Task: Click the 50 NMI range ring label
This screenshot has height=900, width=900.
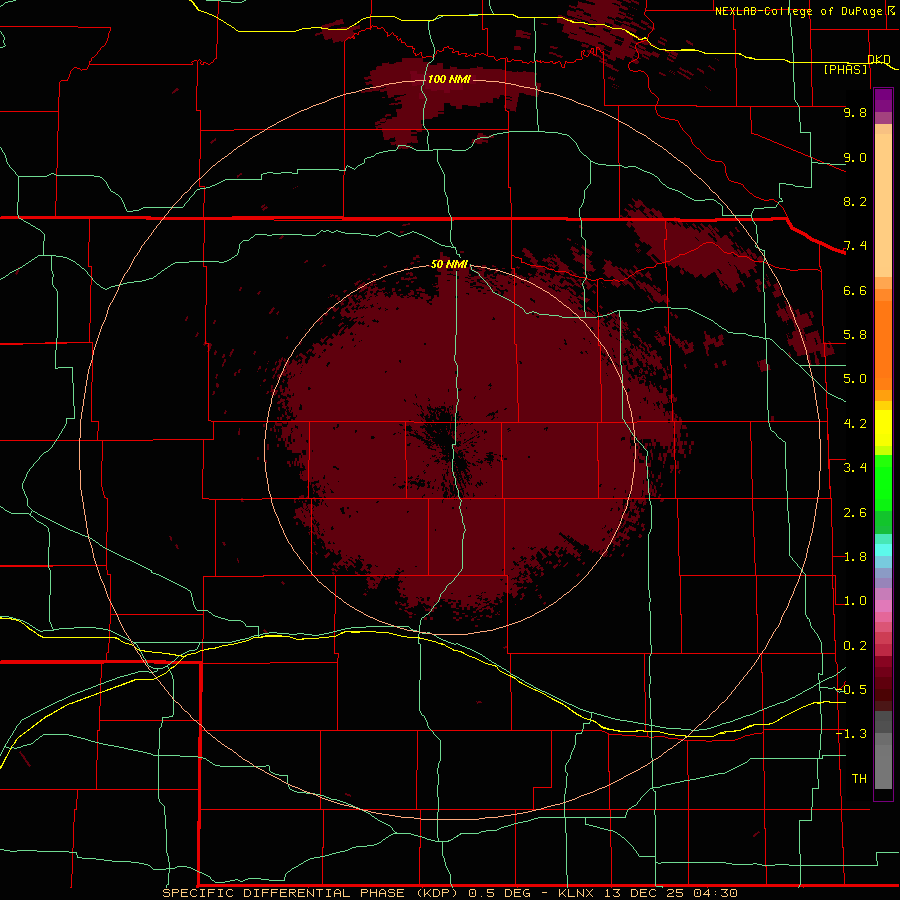Action: click(449, 264)
